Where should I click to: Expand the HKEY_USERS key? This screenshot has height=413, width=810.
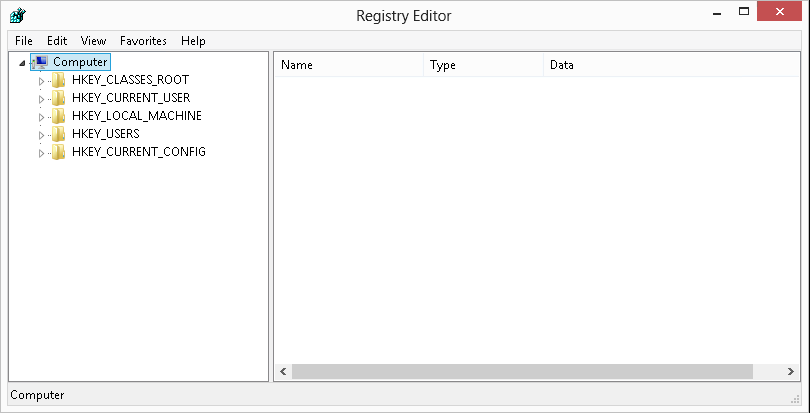pyautogui.click(x=41, y=134)
